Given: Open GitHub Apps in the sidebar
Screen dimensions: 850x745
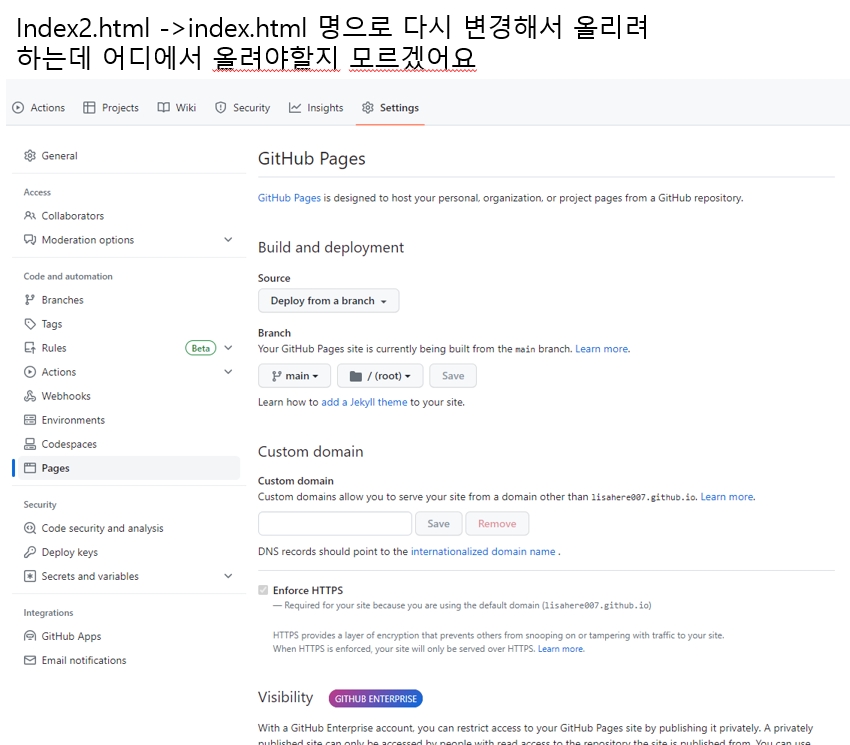Looking at the screenshot, I should pyautogui.click(x=128, y=636).
